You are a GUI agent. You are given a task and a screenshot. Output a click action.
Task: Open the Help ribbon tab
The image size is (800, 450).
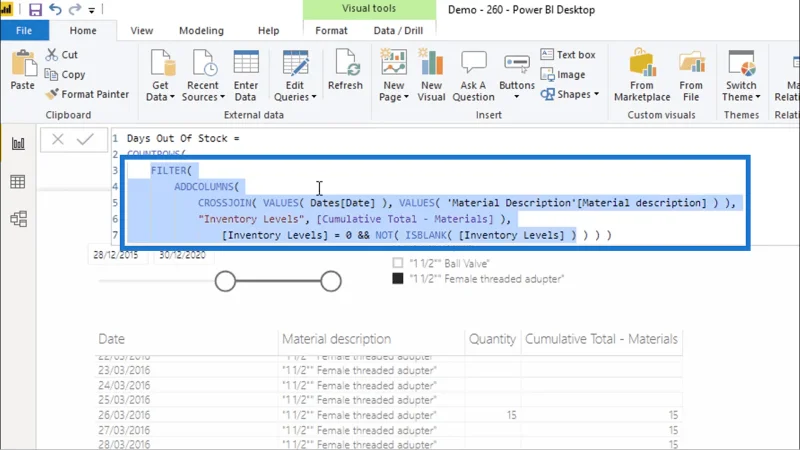point(268,31)
